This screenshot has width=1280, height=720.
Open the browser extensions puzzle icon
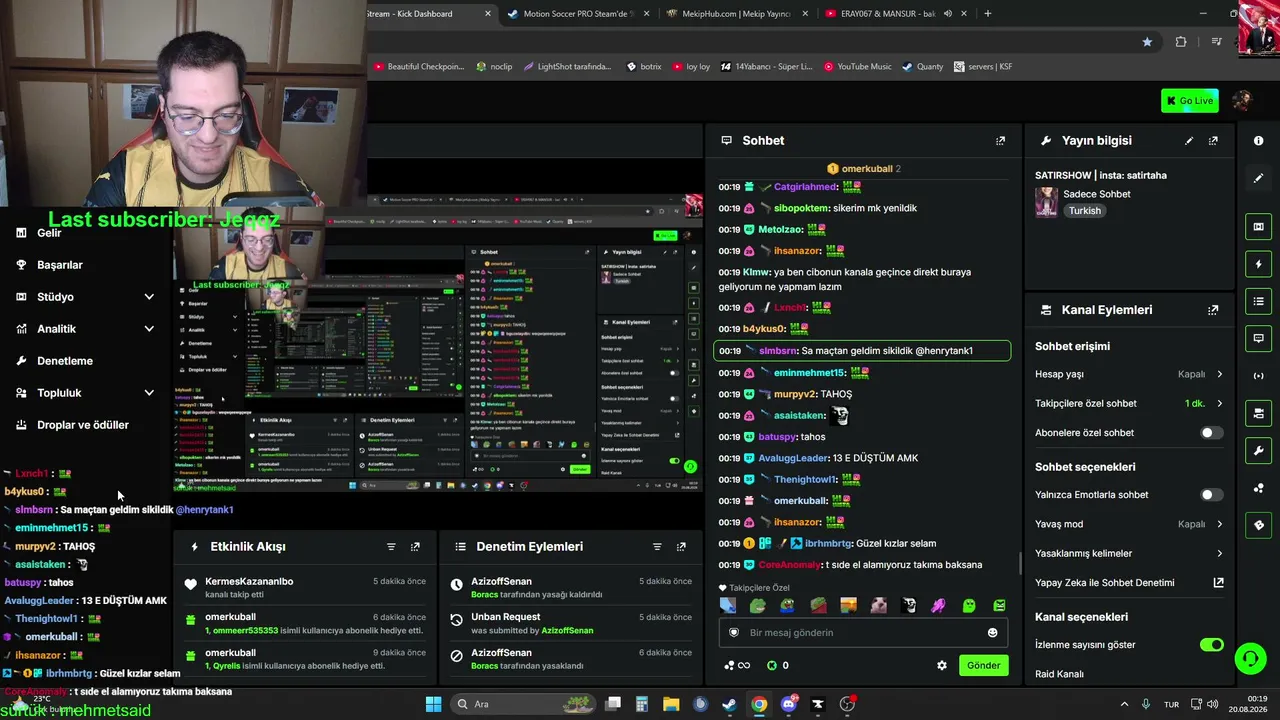click(1181, 42)
